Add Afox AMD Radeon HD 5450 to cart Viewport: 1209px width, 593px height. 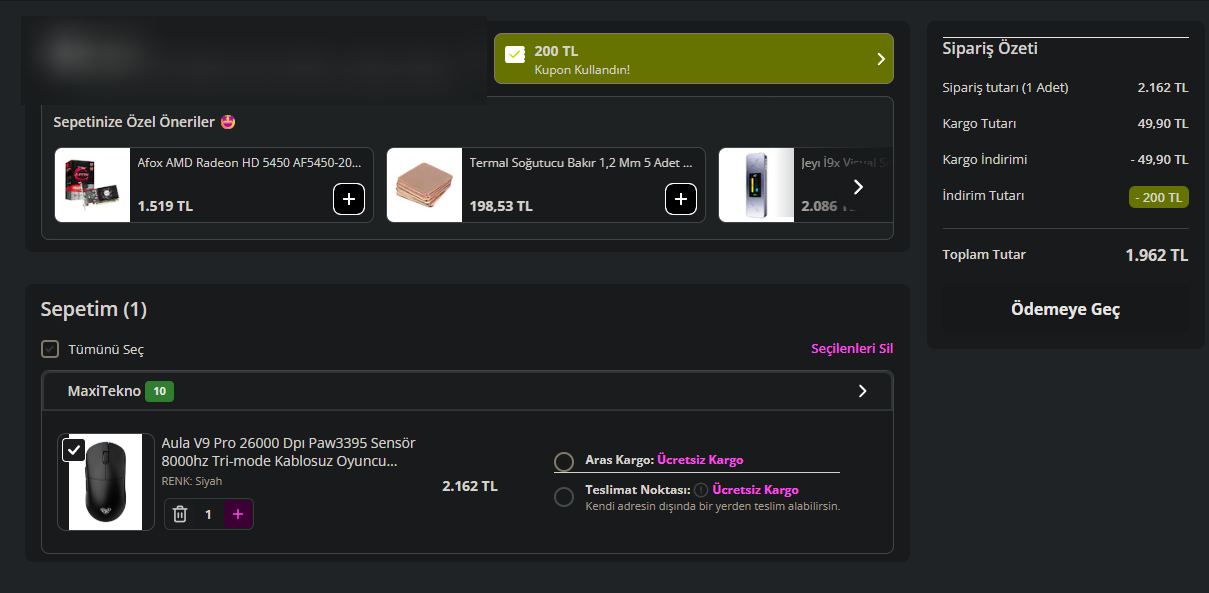click(x=348, y=199)
